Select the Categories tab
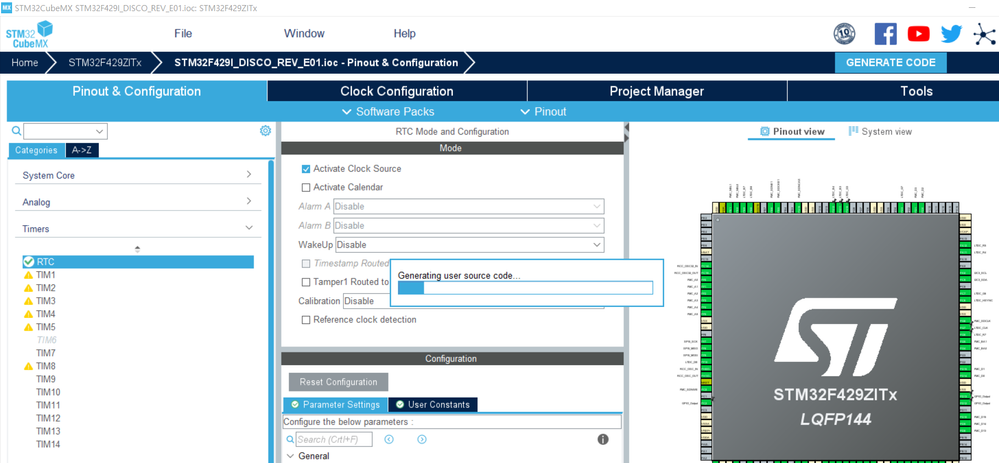The width and height of the screenshot is (999, 463). point(36,150)
